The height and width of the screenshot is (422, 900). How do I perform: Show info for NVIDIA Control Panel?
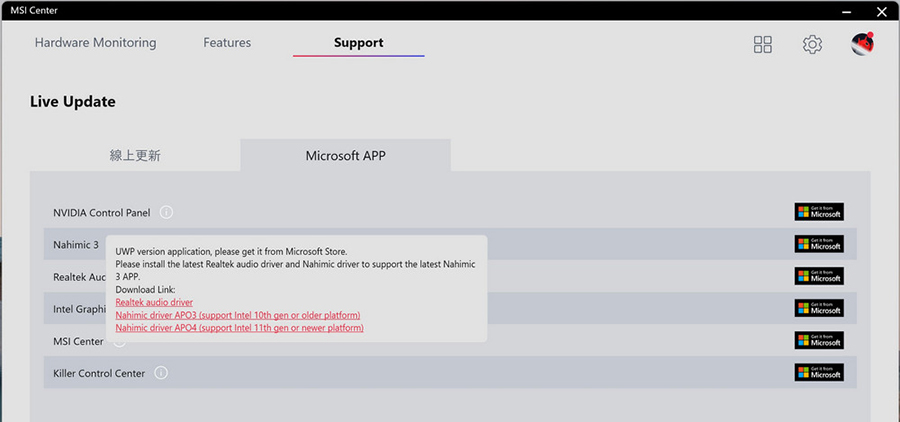coord(166,212)
